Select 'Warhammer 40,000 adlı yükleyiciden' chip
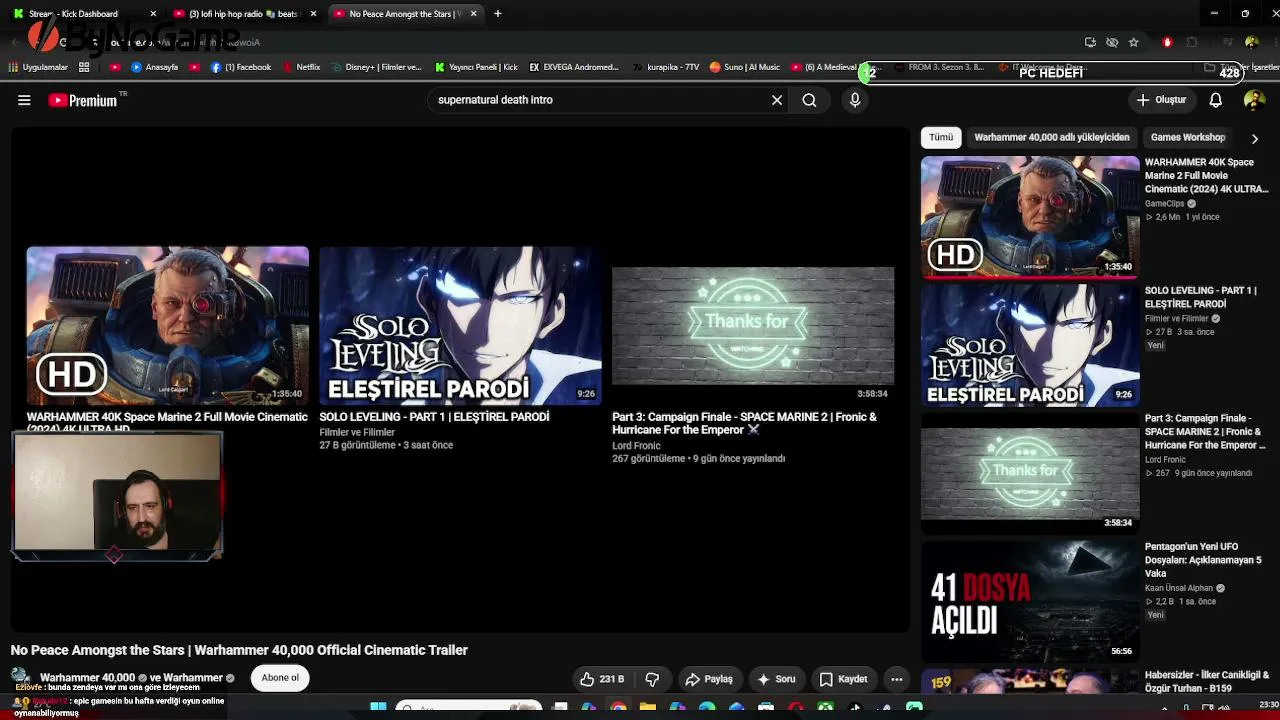This screenshot has width=1280, height=720. [1052, 137]
